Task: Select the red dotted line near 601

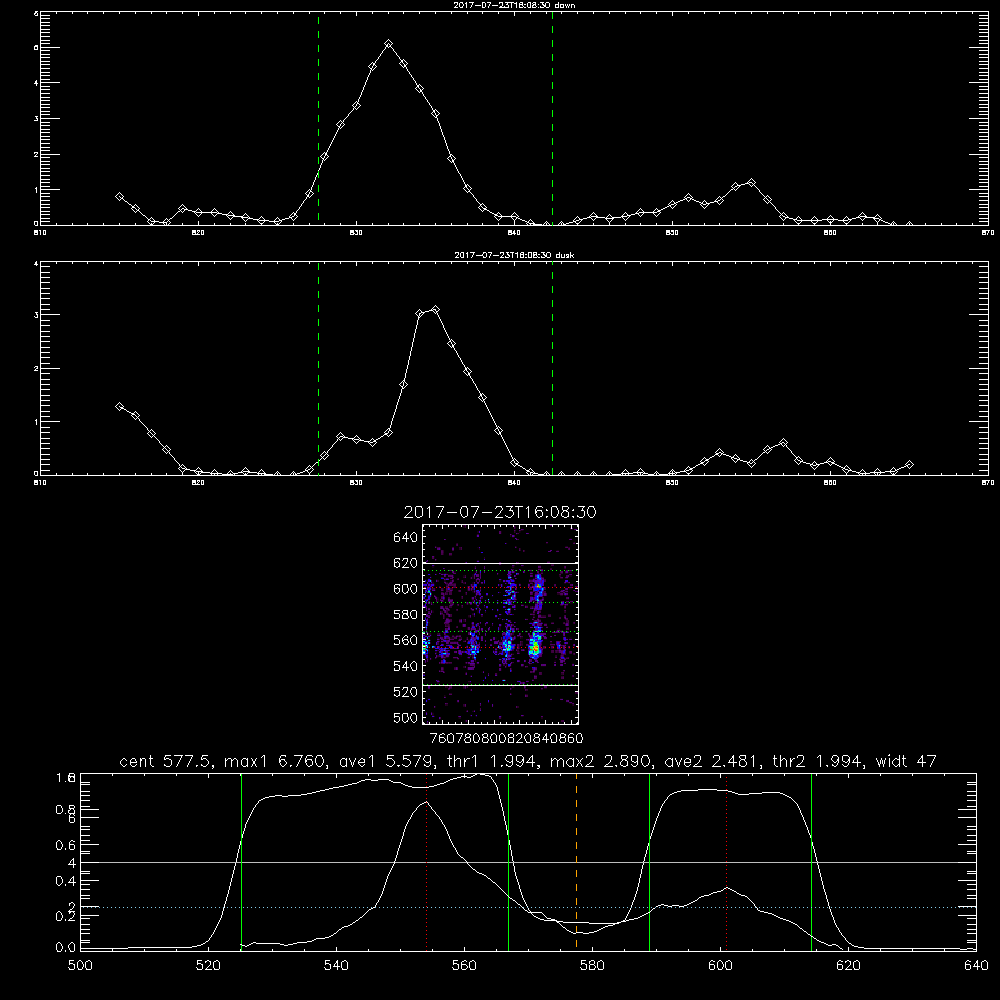Action: tap(726, 862)
